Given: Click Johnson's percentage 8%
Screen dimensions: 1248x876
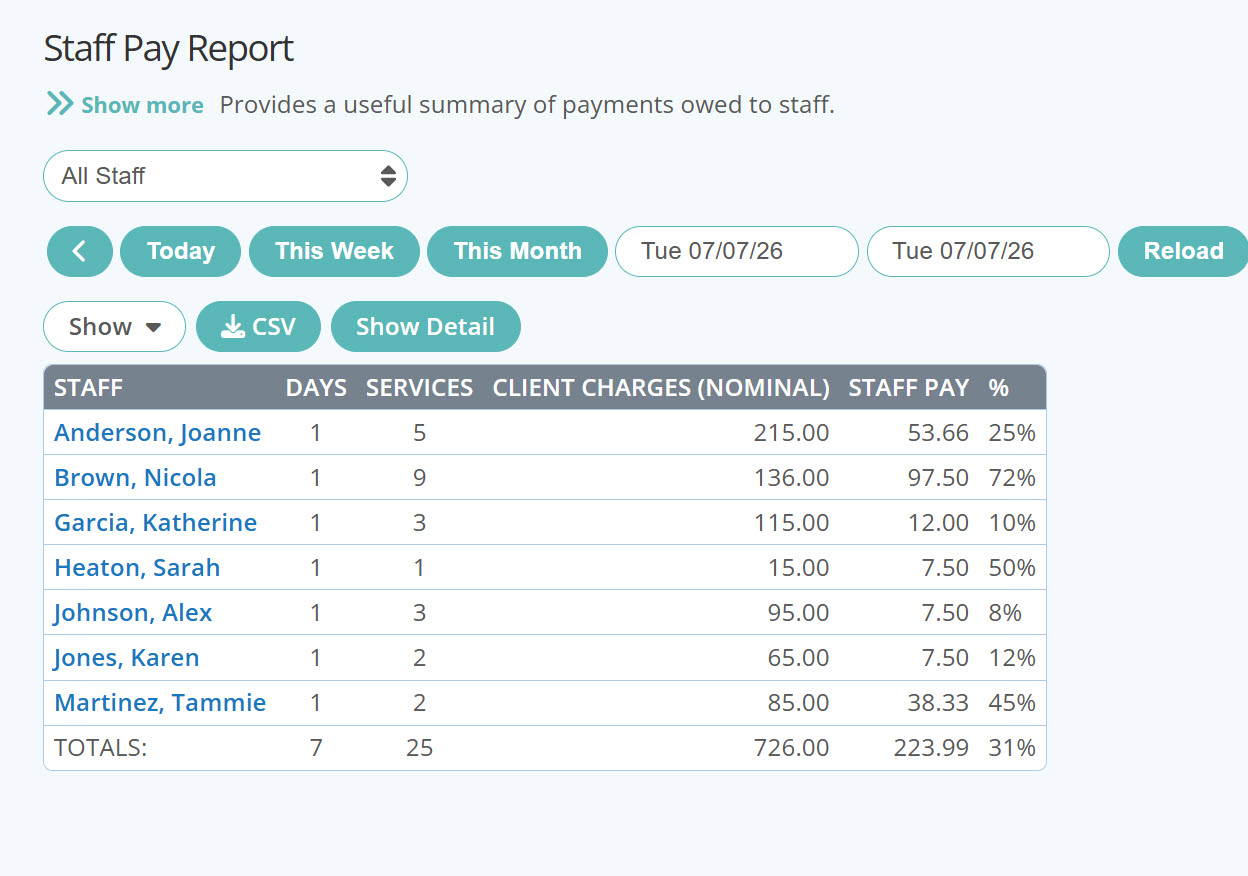Looking at the screenshot, I should pos(1005,613).
